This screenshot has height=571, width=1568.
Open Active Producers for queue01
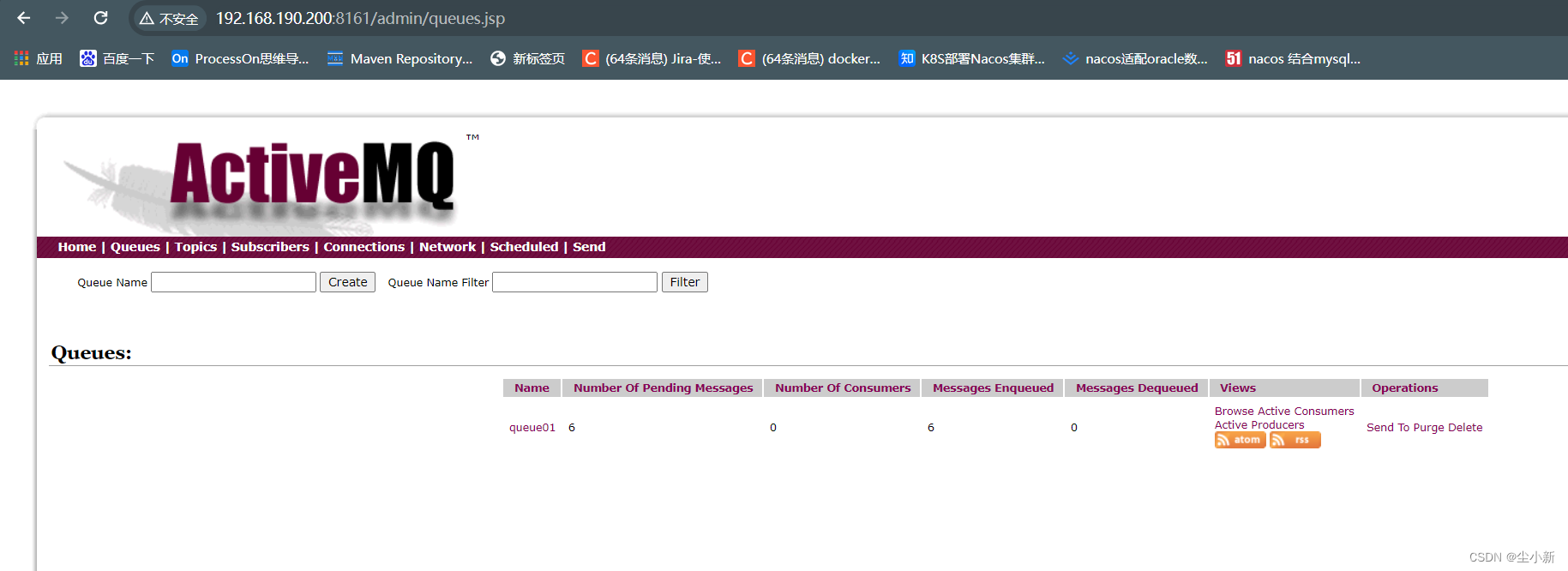tap(1259, 425)
